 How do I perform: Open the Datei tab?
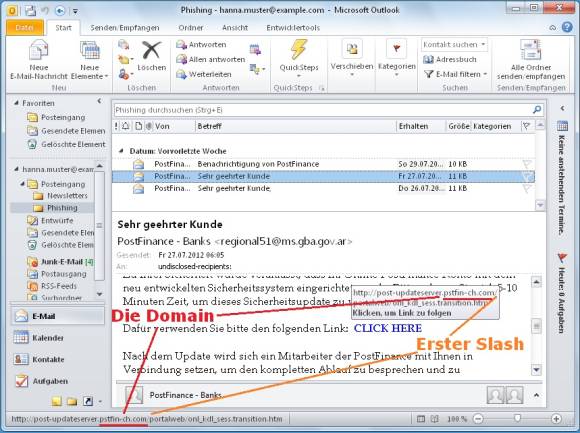[25, 28]
